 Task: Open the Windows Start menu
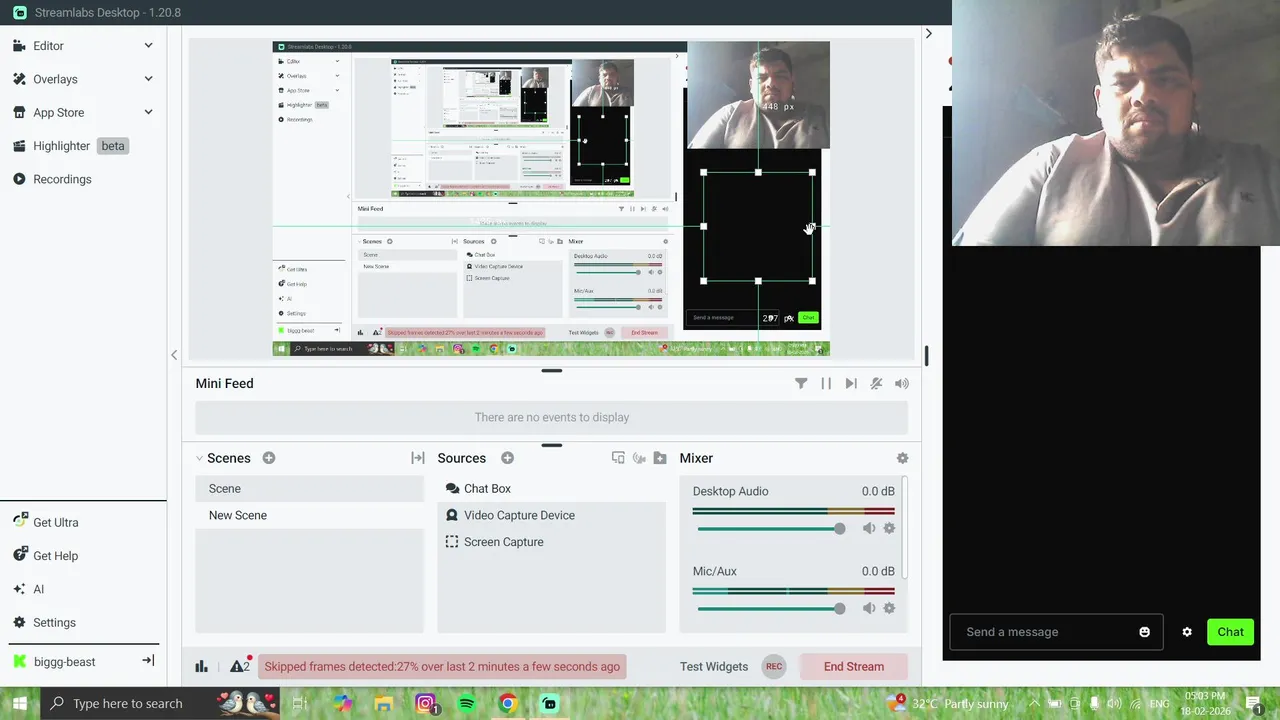click(20, 703)
